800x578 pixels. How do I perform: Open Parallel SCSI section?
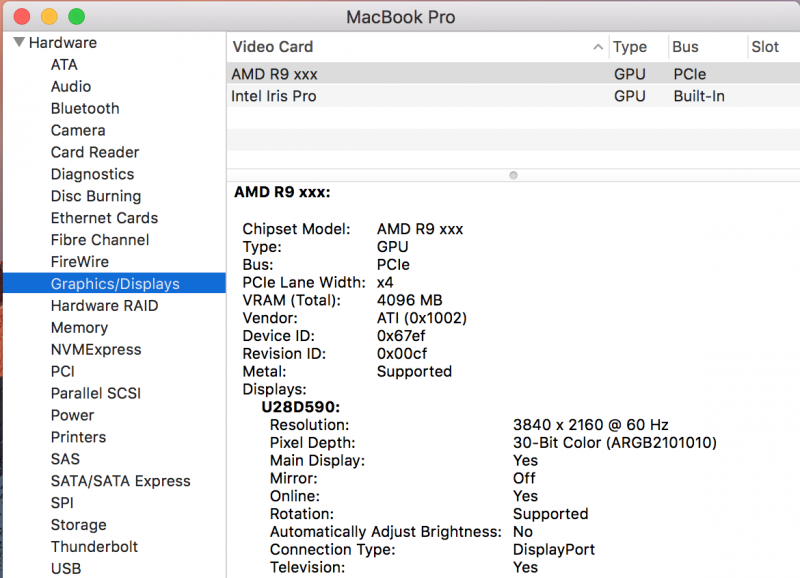point(96,394)
